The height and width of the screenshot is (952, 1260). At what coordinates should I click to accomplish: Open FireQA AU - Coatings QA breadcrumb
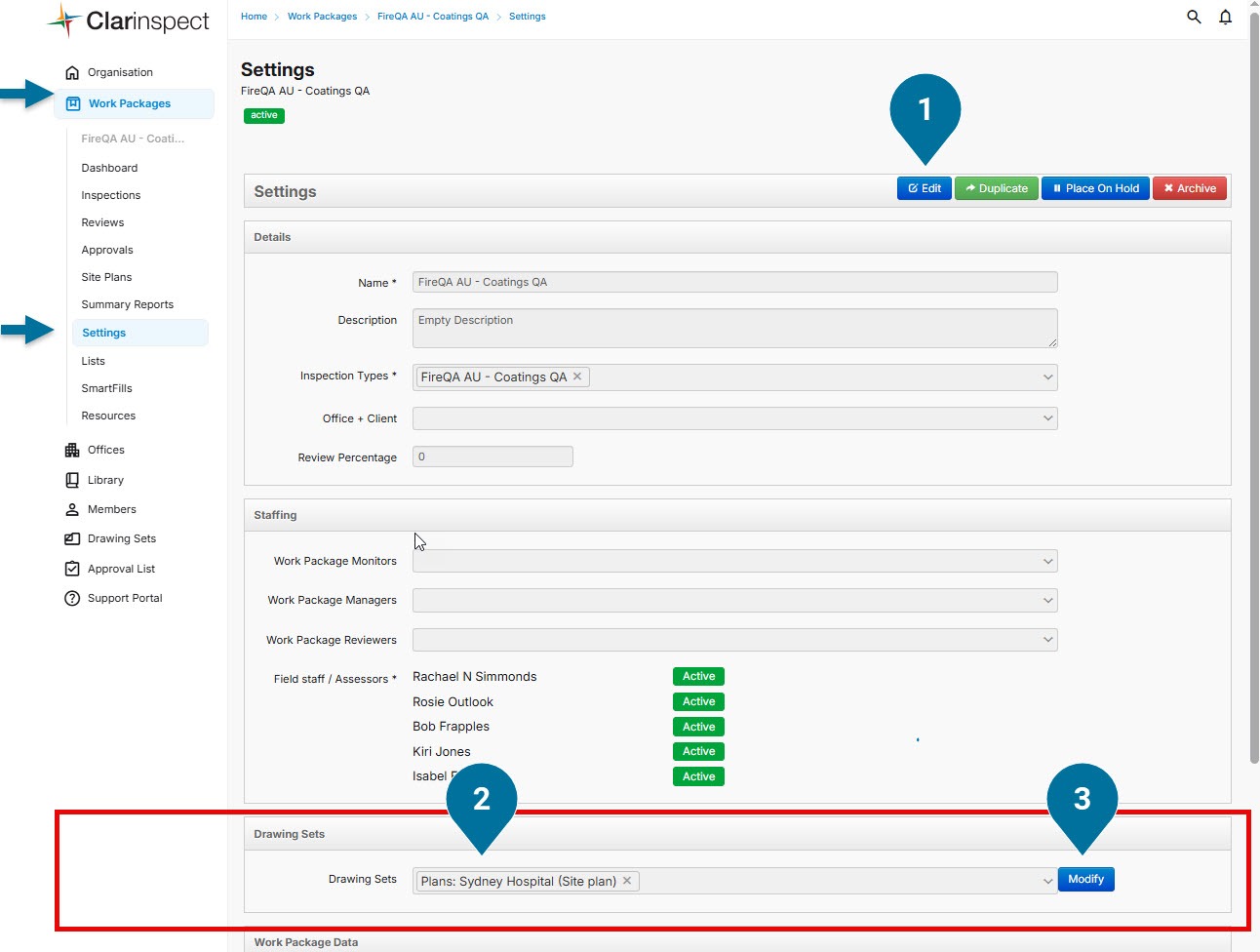(x=433, y=17)
